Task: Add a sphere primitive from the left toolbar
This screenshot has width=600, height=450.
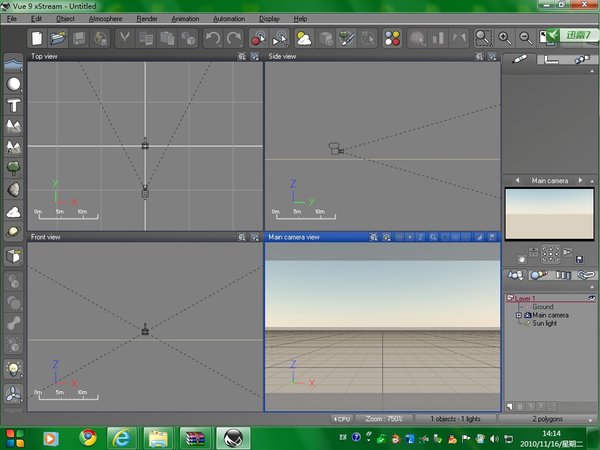Action: [x=14, y=84]
